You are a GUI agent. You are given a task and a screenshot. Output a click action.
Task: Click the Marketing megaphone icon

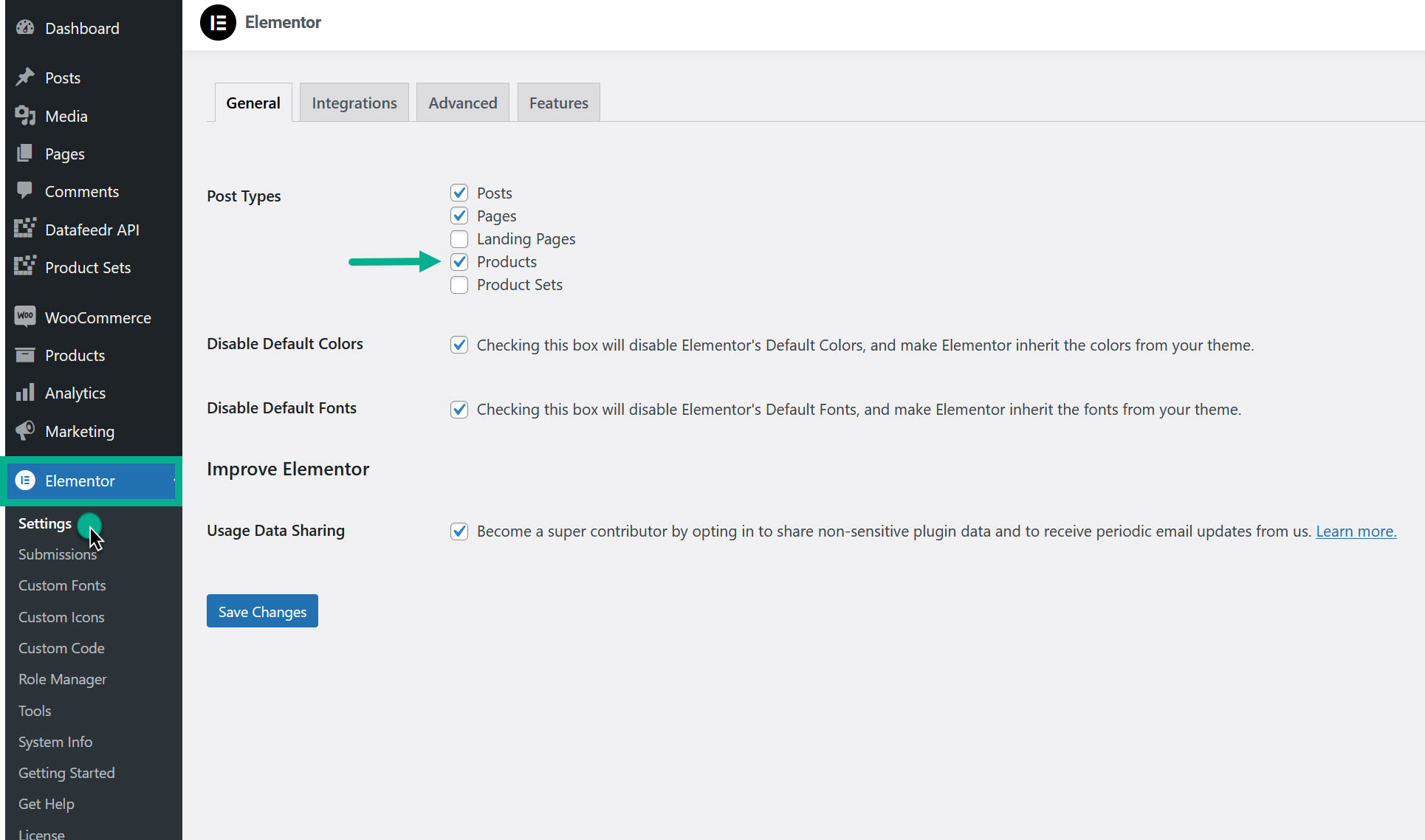tap(25, 430)
